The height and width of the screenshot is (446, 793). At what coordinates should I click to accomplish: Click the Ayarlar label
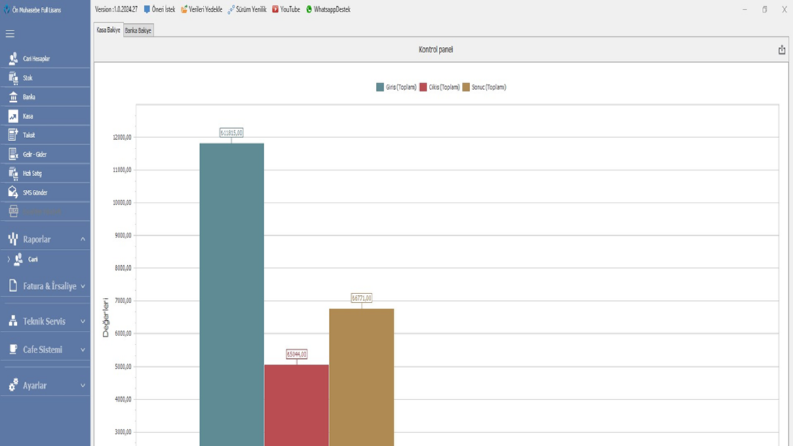(35, 385)
